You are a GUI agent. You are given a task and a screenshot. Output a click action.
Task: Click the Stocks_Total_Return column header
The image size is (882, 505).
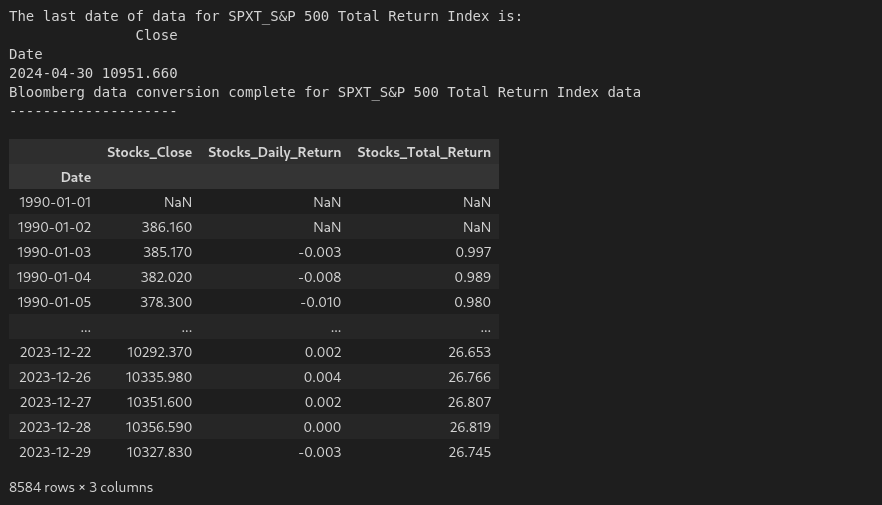(x=424, y=152)
